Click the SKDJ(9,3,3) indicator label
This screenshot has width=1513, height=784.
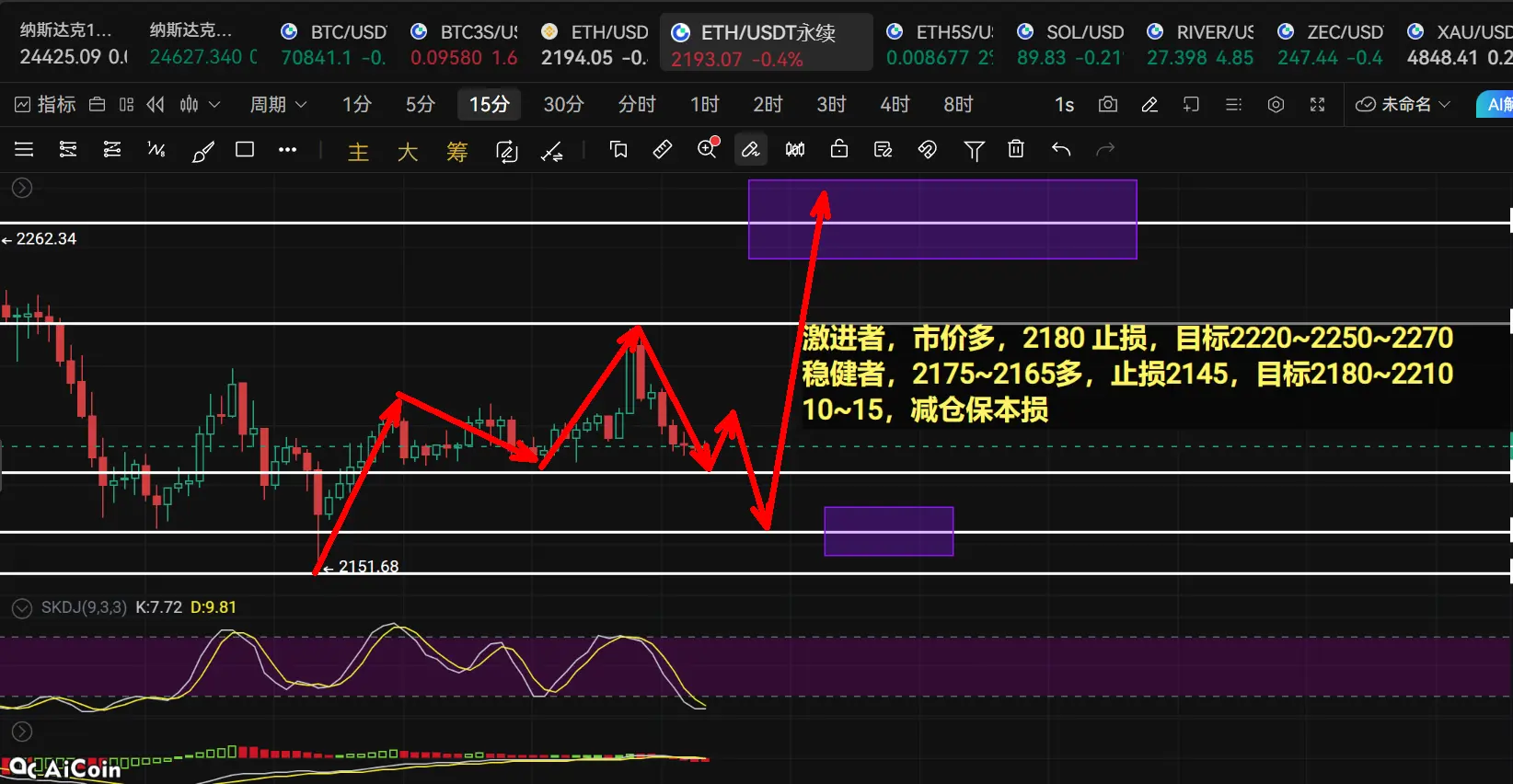[x=84, y=607]
